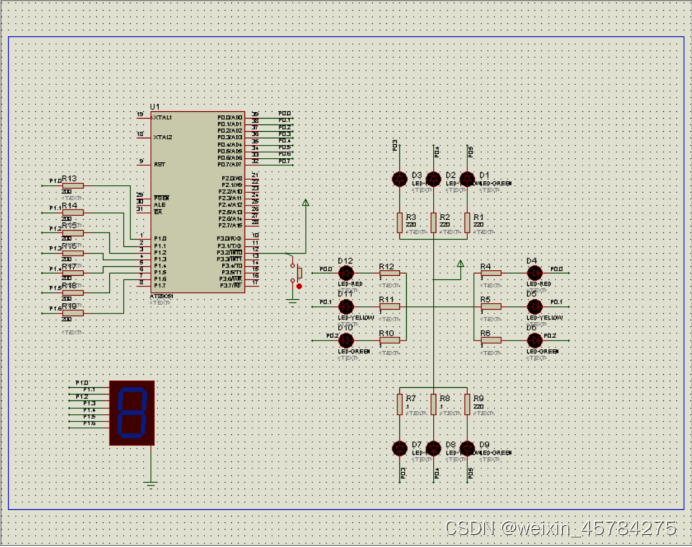
Task: Pick LED D8 in the bottom group
Action: (x=433, y=448)
